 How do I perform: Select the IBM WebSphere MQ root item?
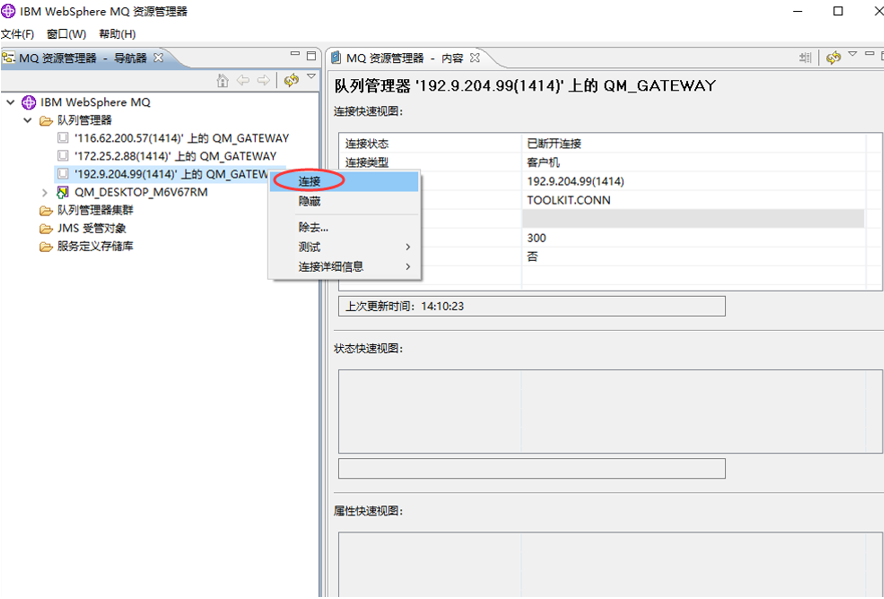[95, 102]
